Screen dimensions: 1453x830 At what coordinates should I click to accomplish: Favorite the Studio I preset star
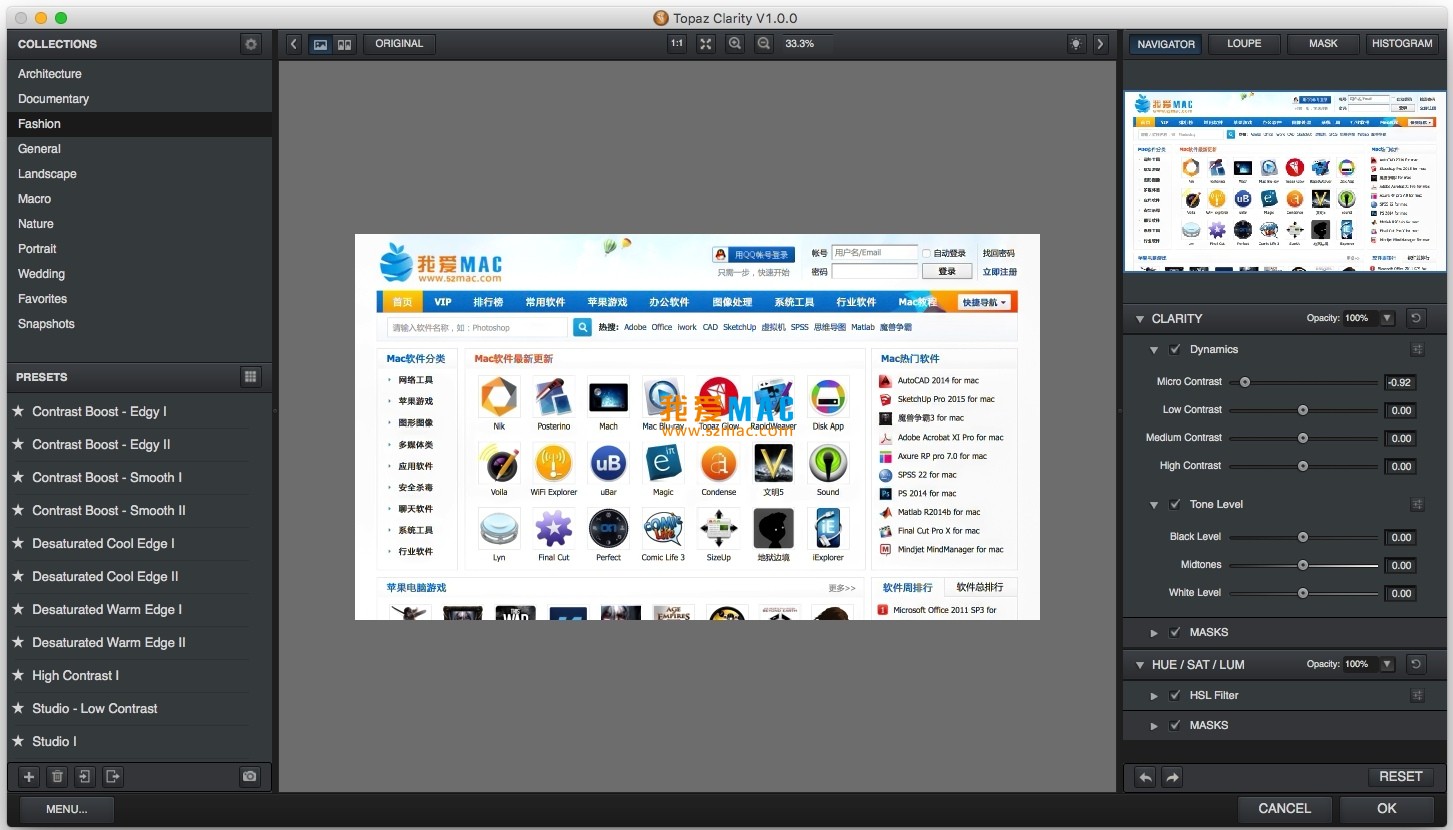tap(18, 741)
